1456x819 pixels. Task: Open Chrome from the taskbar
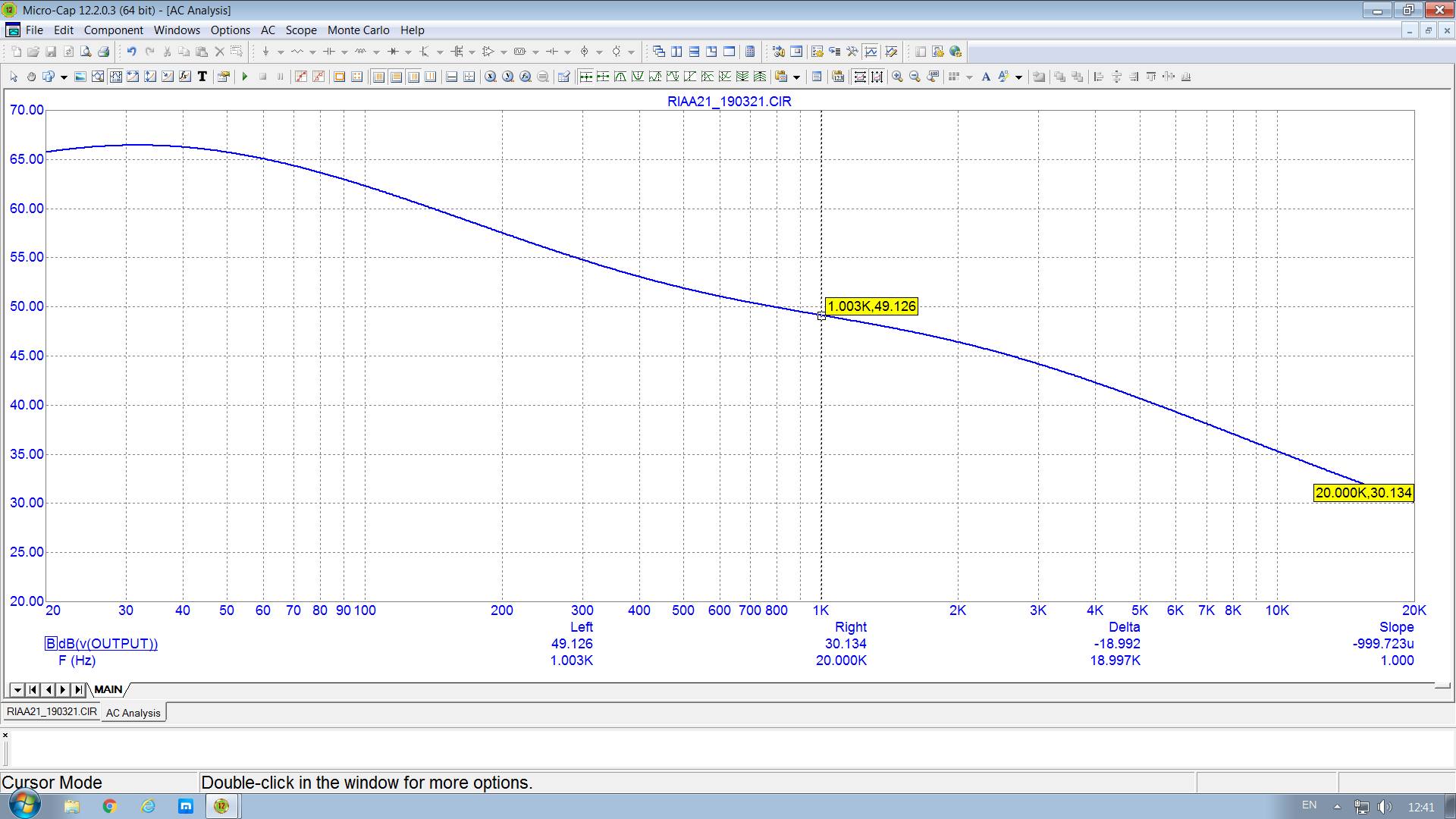coord(109,806)
